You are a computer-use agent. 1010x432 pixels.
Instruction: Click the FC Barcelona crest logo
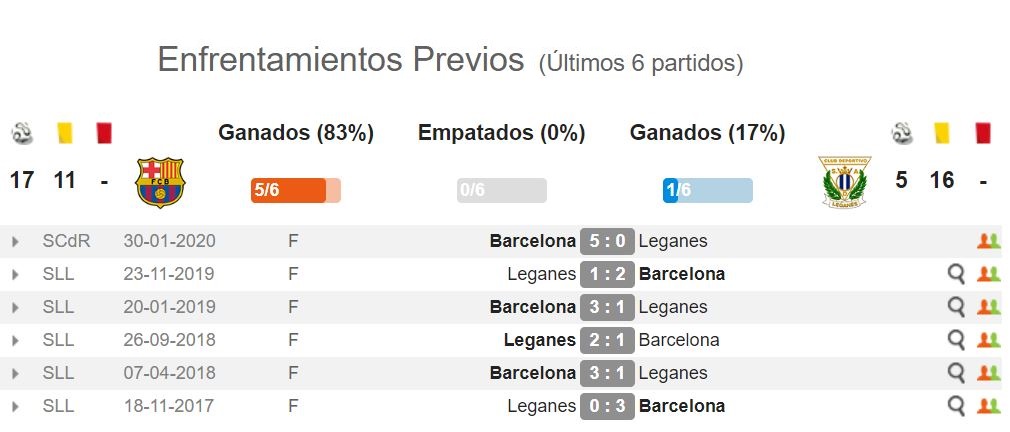[x=160, y=183]
